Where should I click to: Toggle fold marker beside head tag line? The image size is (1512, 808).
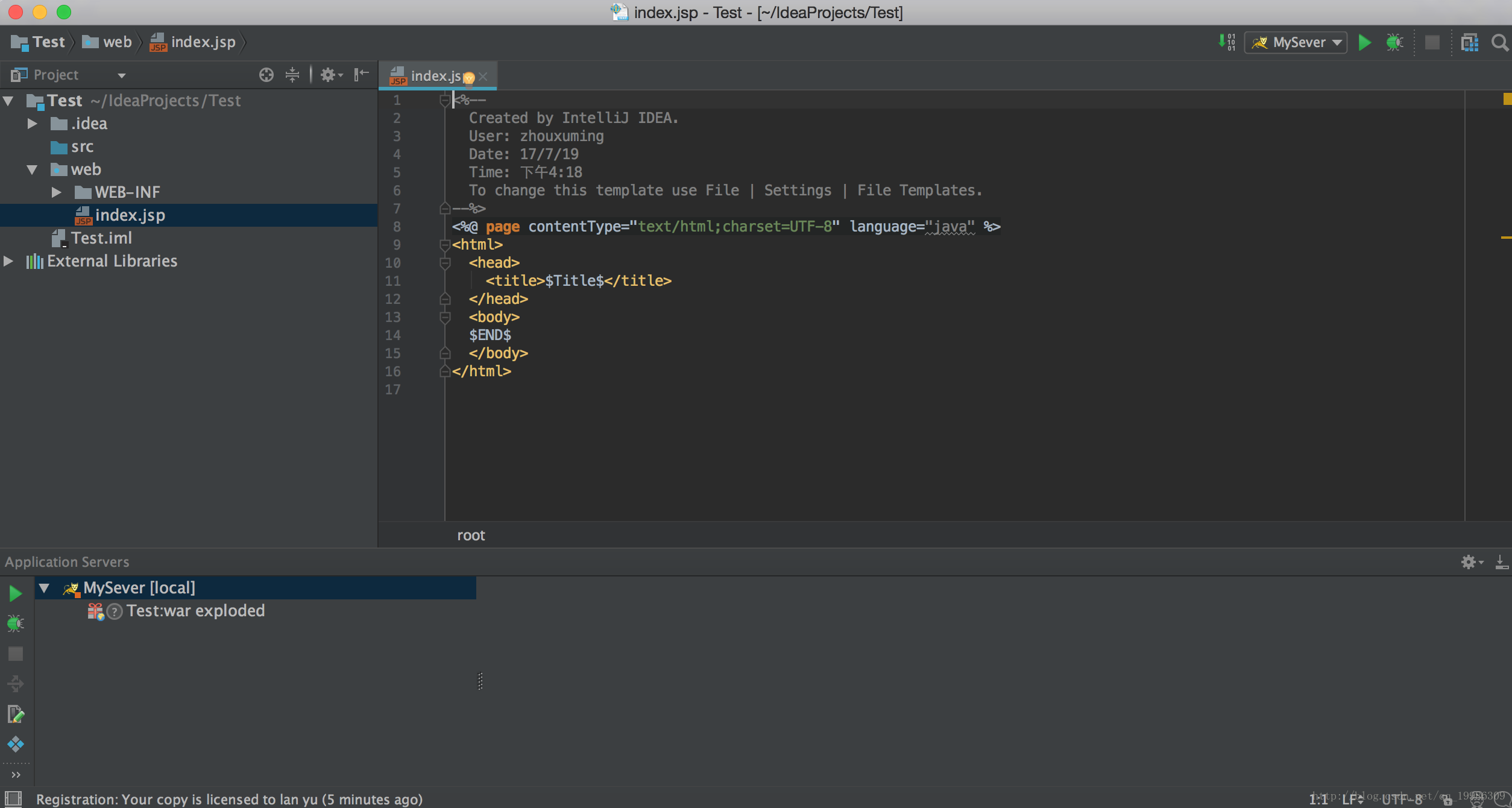(x=445, y=263)
